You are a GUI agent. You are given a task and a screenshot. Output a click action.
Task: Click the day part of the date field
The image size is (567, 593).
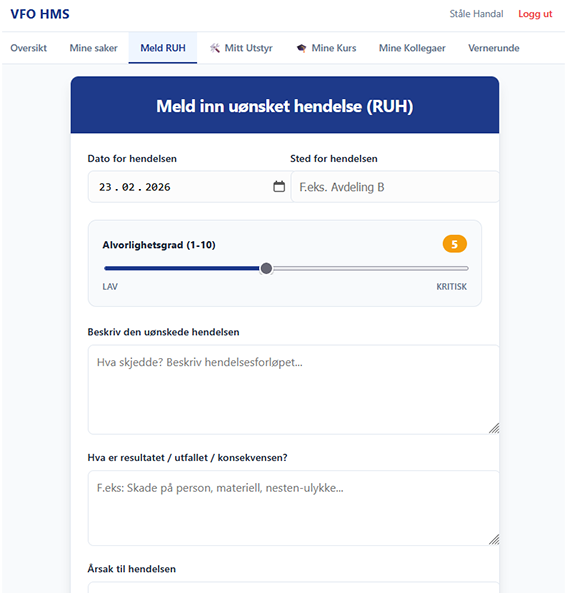click(105, 187)
